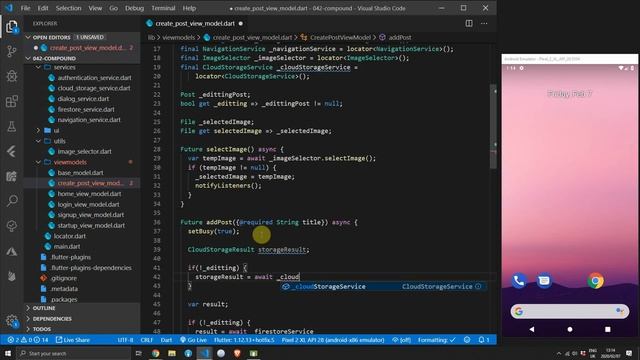Accept the _cloudStorageService autocomplete suggestion
Screen dimensions: 640x360
[x=382, y=287]
